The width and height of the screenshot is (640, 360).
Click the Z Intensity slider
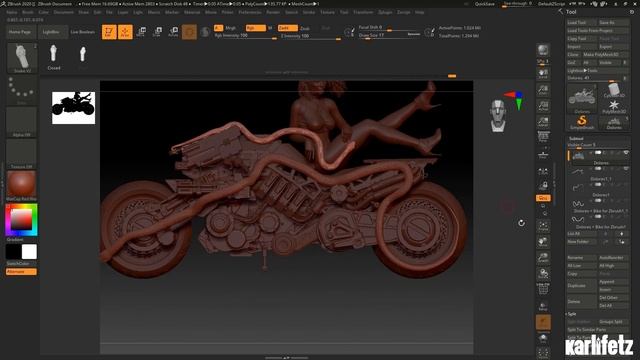311,36
